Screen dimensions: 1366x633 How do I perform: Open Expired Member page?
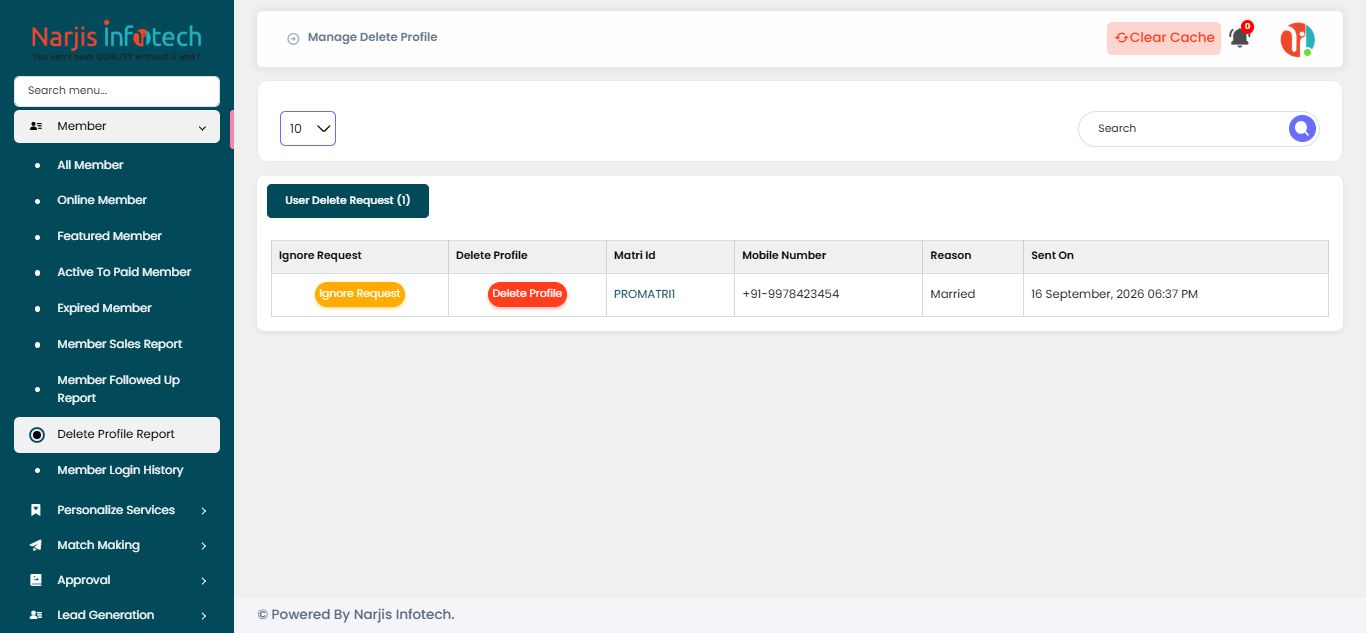point(104,308)
